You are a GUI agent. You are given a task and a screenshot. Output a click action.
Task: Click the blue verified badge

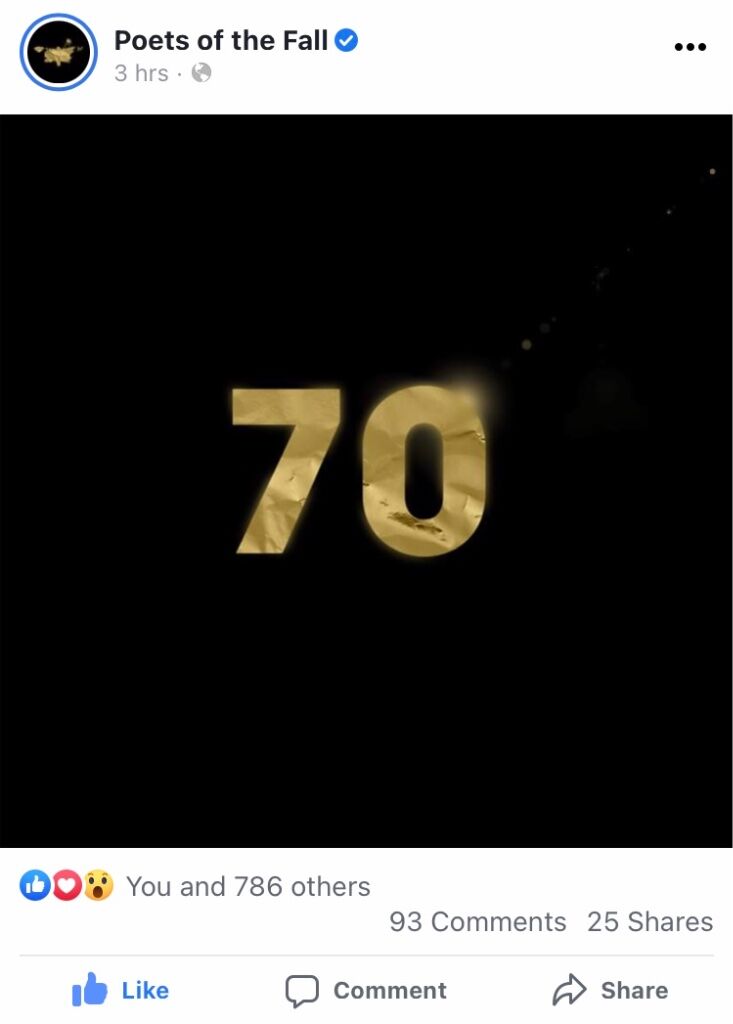pyautogui.click(x=346, y=40)
